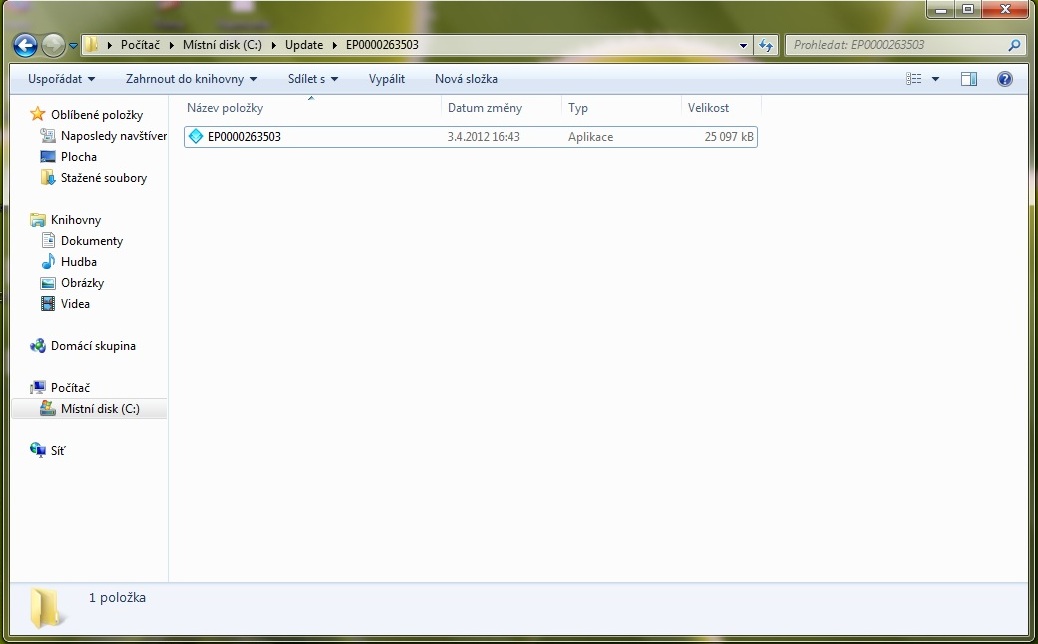Click the search magnifier icon

(1014, 45)
